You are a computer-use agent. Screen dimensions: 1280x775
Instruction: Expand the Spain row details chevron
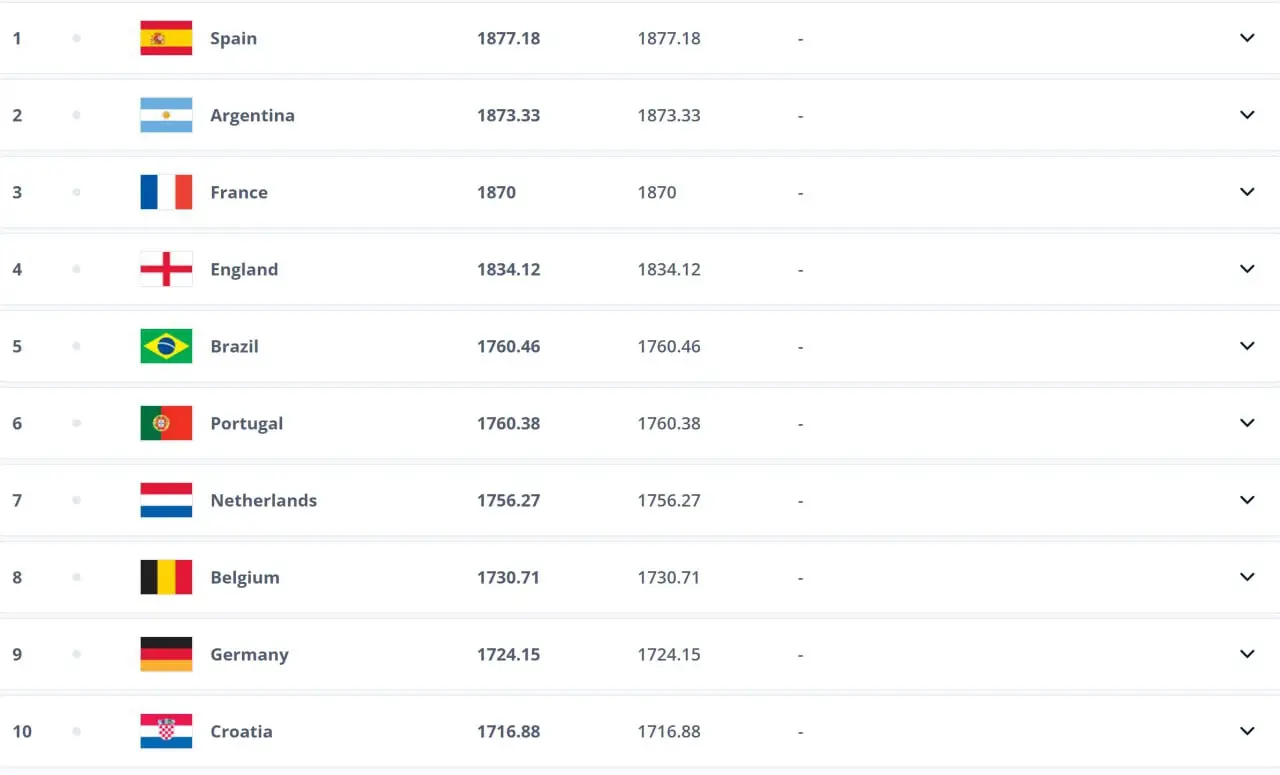pos(1247,38)
